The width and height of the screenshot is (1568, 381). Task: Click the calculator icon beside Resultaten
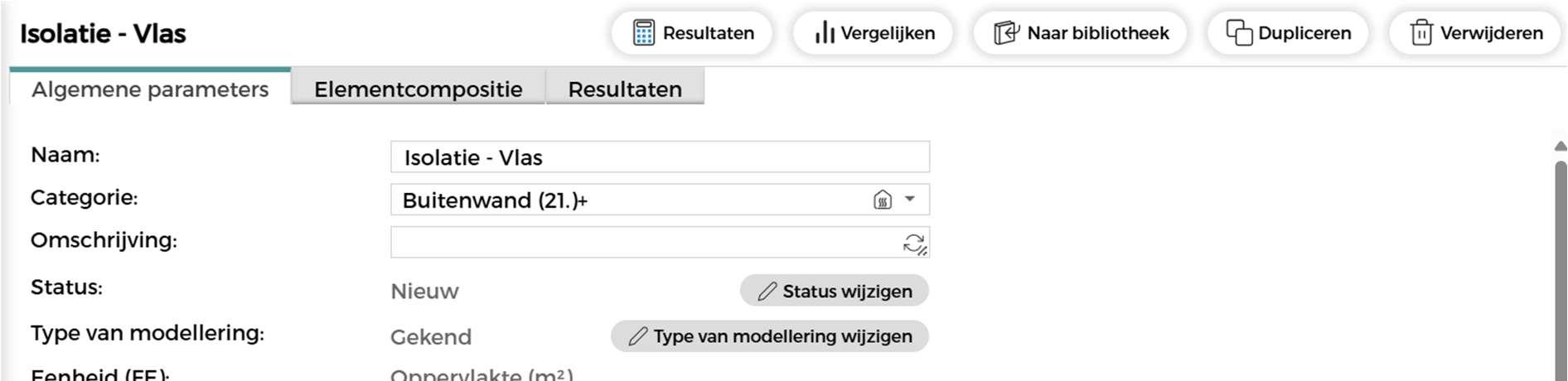[x=643, y=33]
